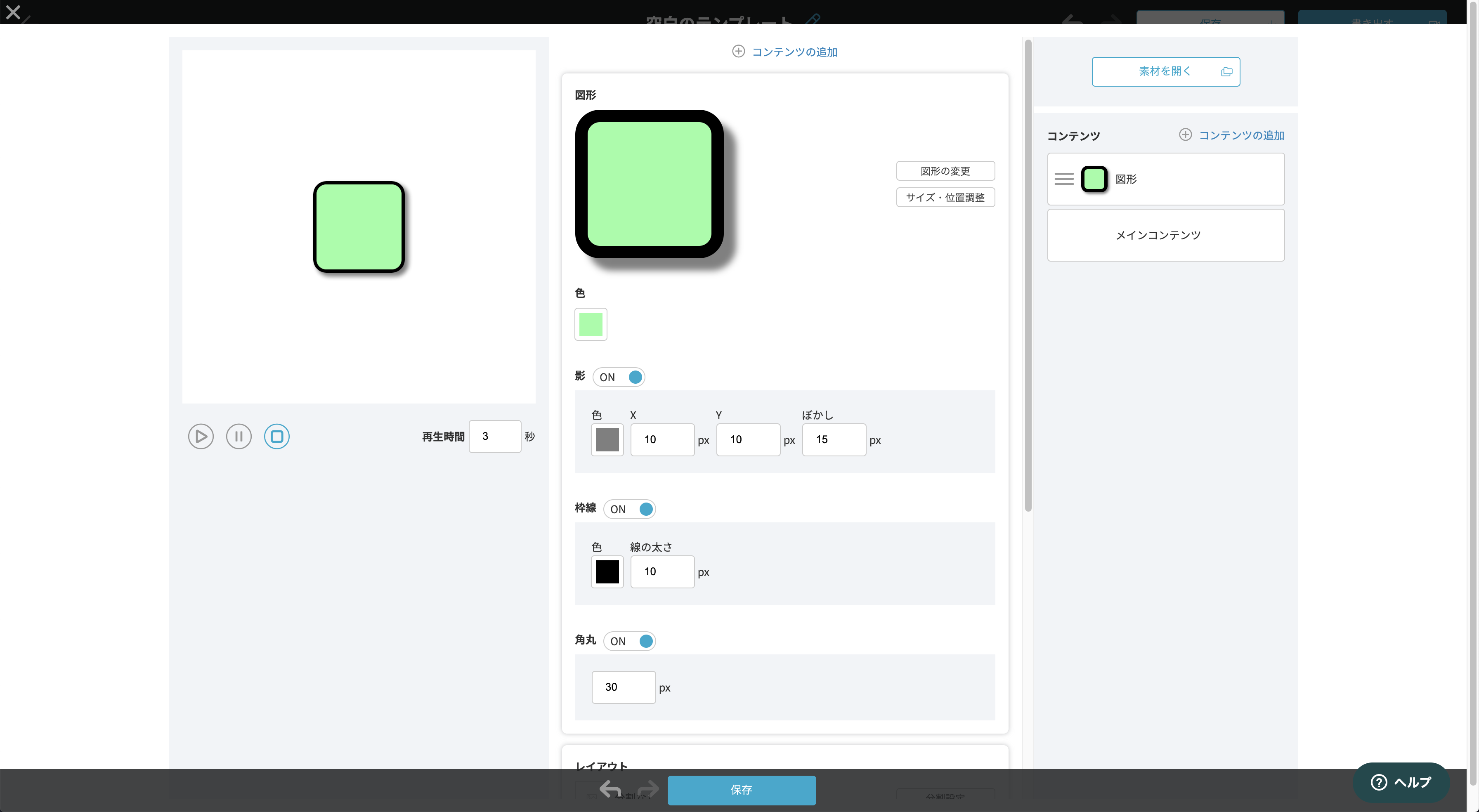The width and height of the screenshot is (1479, 812).
Task: Disable the 角丸 rounded corner switch
Action: (x=630, y=642)
